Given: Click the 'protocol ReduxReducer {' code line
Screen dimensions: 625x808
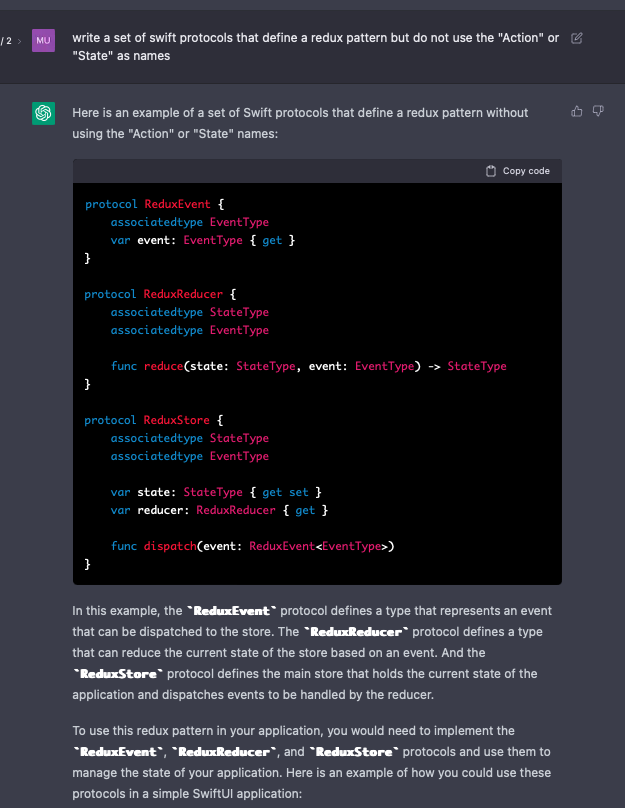Looking at the screenshot, I should [x=159, y=294].
